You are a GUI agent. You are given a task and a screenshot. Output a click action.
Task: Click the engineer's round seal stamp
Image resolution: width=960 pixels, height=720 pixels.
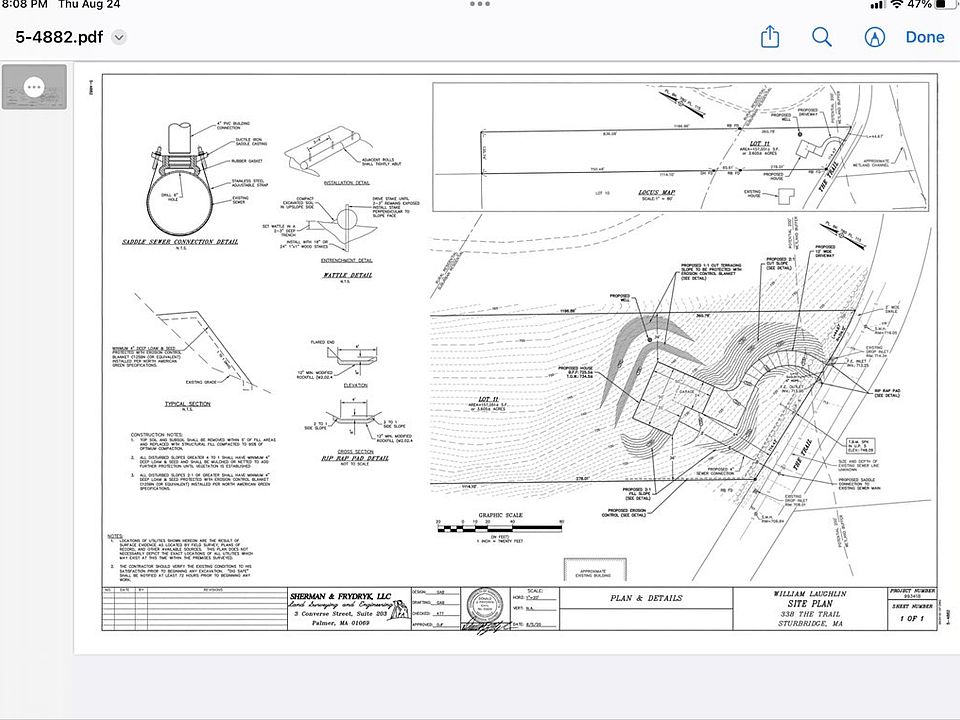[x=485, y=606]
